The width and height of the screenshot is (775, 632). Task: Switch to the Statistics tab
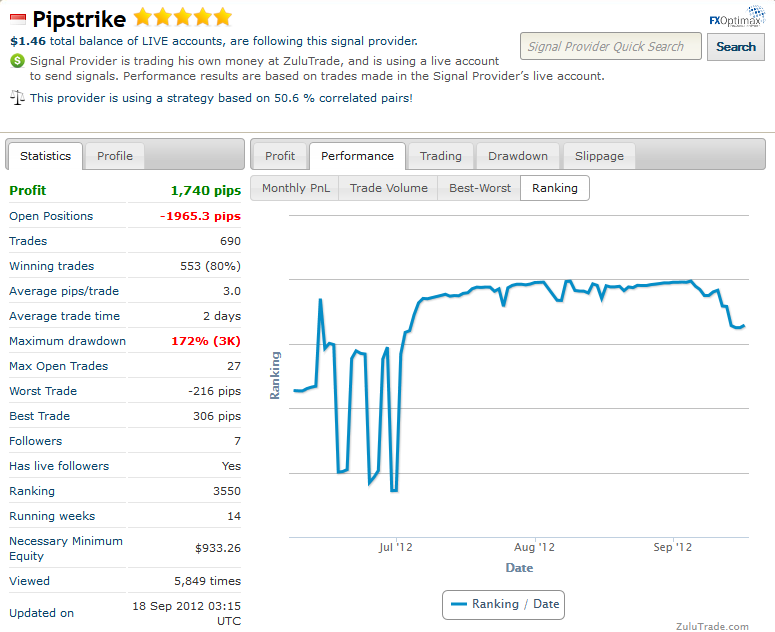coord(45,156)
